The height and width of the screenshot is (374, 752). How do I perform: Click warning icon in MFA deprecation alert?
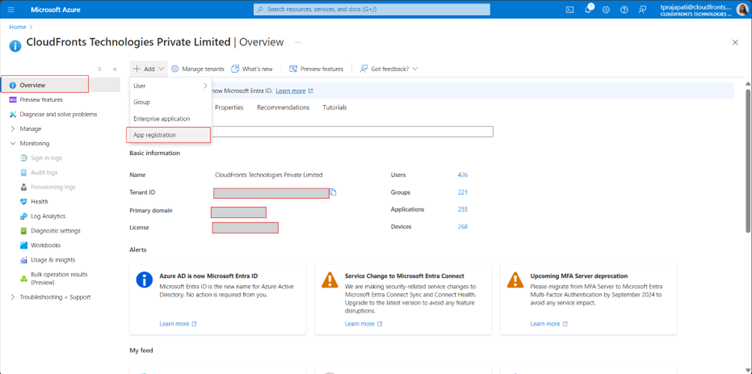pos(515,279)
